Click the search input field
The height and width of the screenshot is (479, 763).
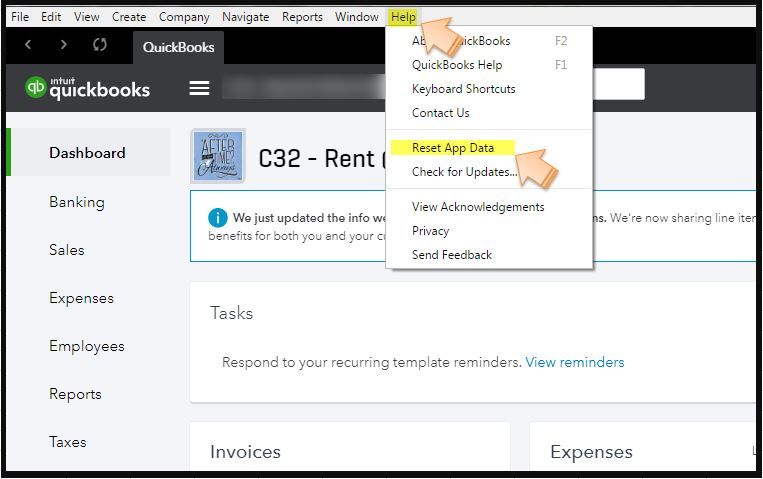tap(618, 85)
